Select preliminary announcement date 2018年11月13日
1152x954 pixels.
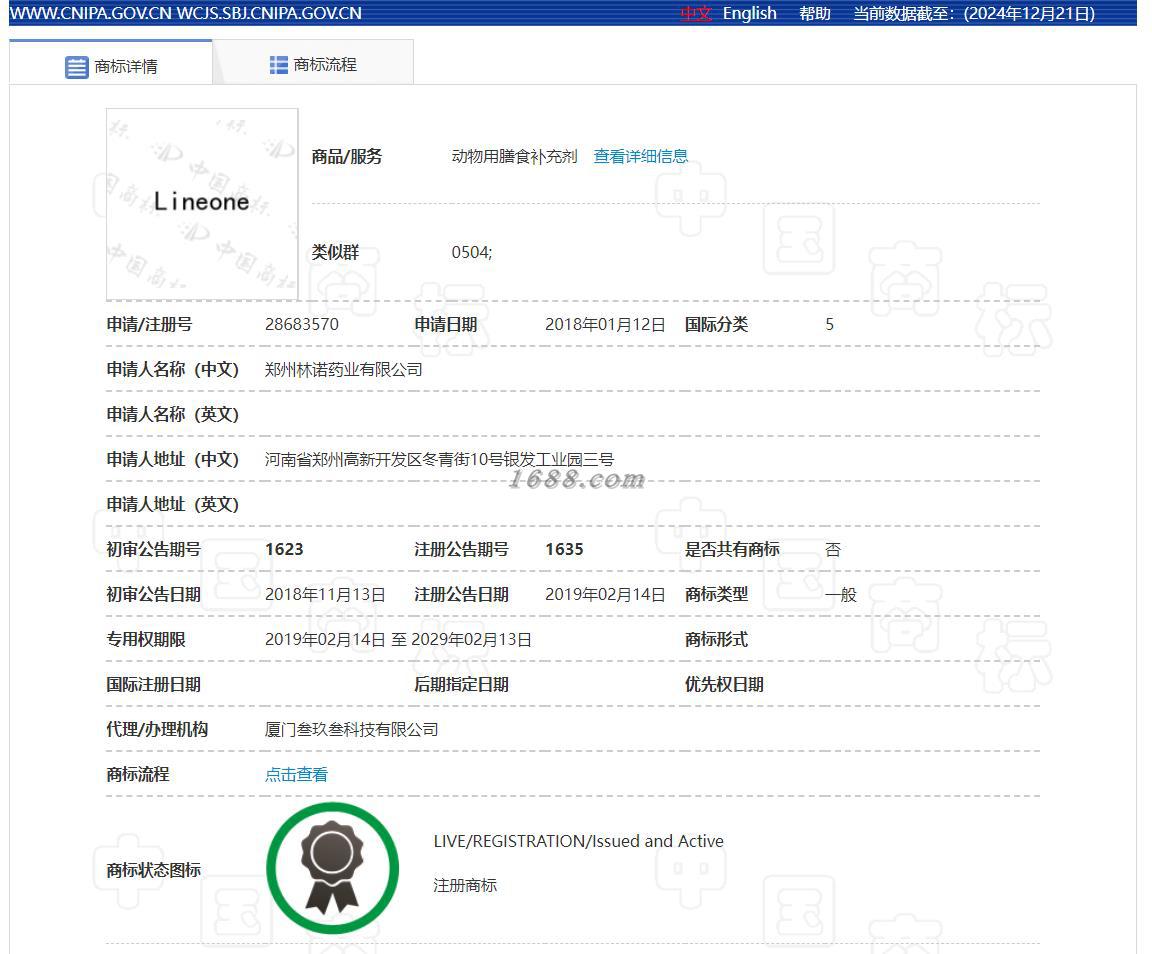coord(325,594)
